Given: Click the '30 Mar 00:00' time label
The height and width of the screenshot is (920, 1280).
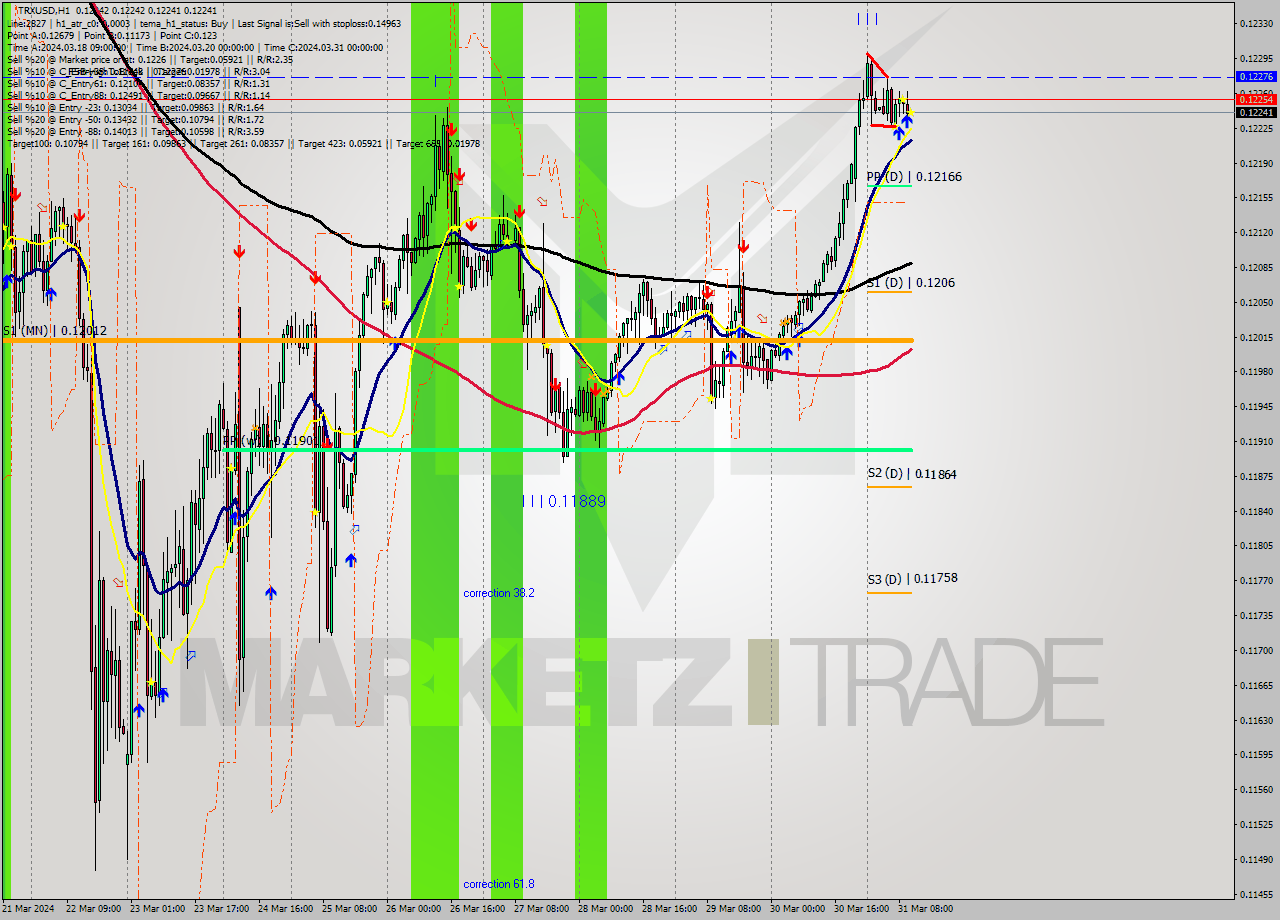Looking at the screenshot, I should pyautogui.click(x=796, y=909).
